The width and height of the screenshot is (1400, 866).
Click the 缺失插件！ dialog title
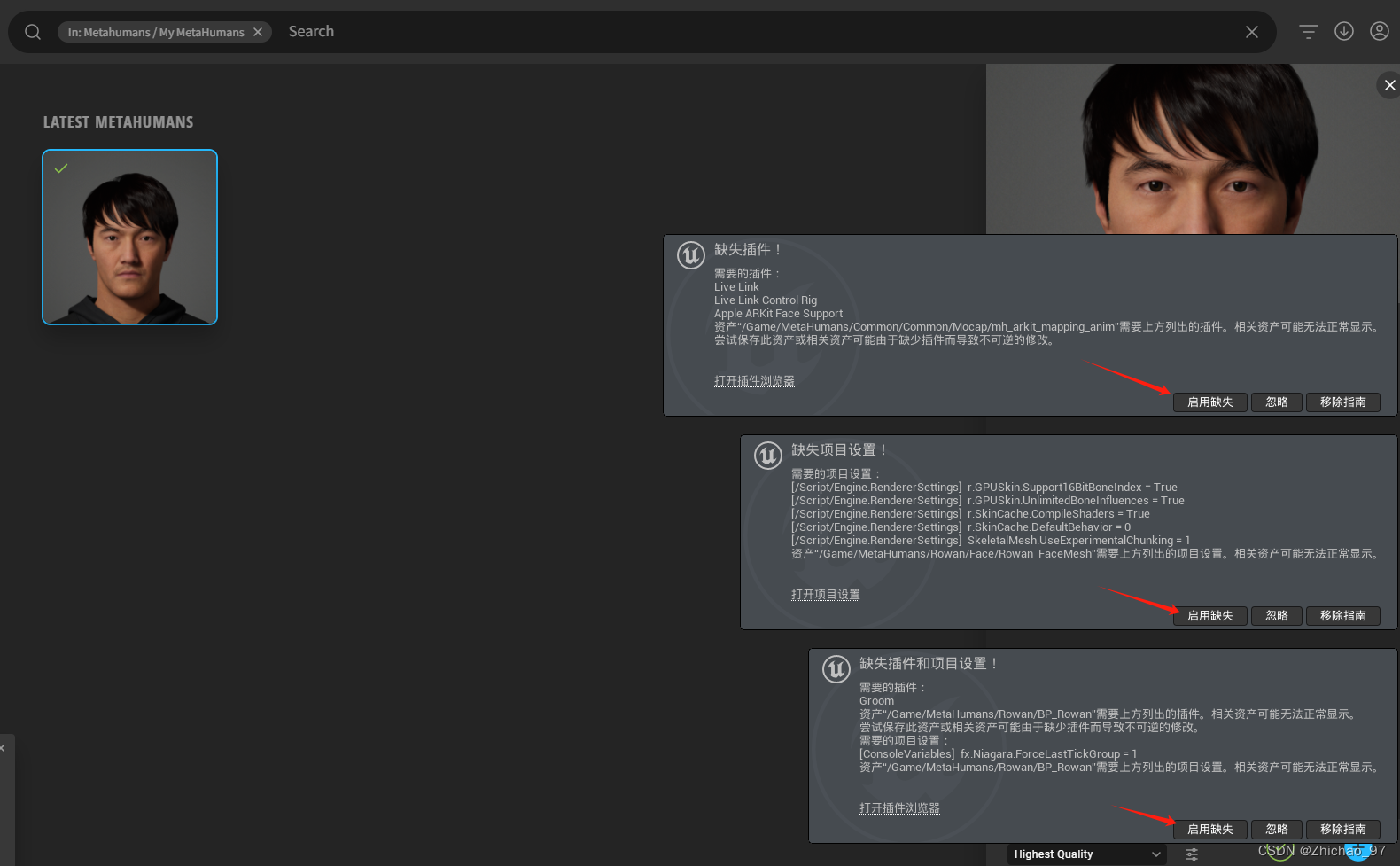[x=749, y=250]
